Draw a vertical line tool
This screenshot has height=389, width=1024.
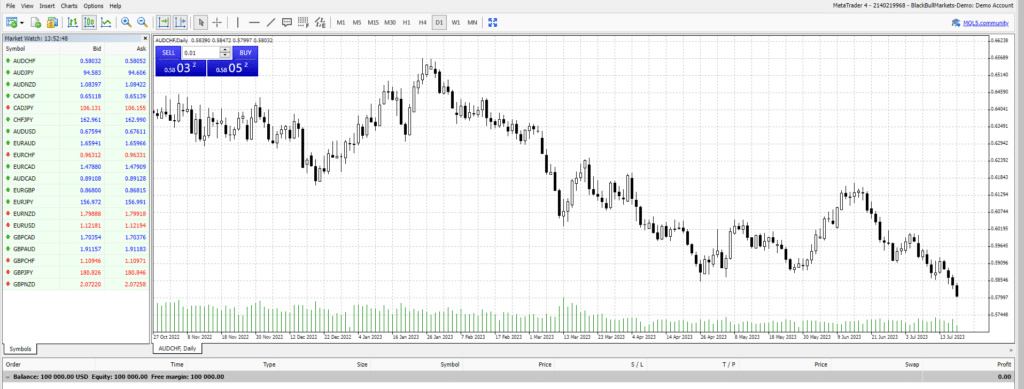(x=238, y=22)
